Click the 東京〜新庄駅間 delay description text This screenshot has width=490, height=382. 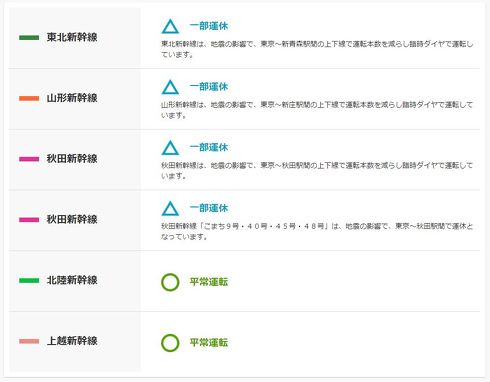(x=317, y=110)
